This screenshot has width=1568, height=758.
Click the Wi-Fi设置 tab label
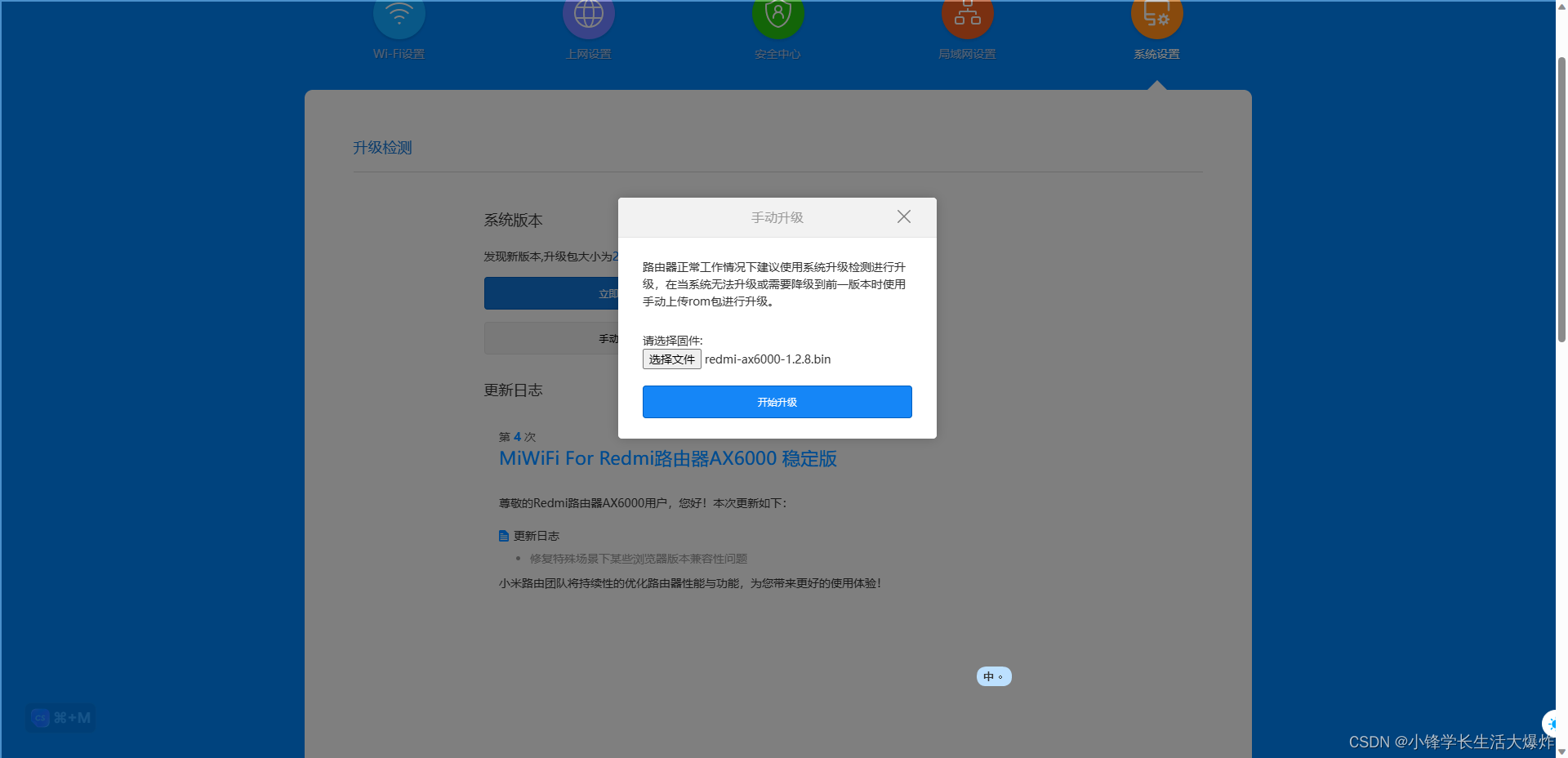pyautogui.click(x=399, y=54)
